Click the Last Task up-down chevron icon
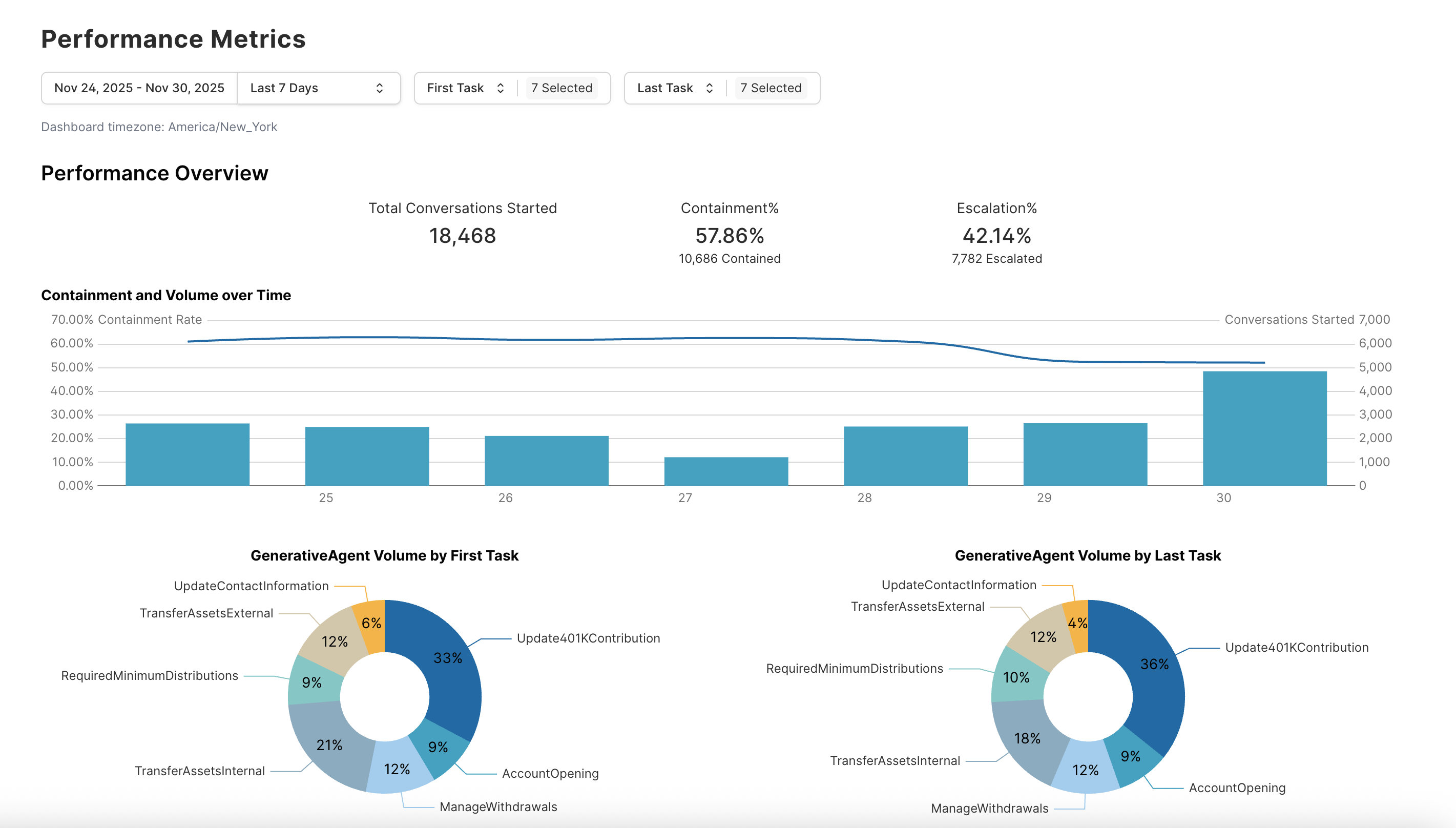 pos(710,88)
